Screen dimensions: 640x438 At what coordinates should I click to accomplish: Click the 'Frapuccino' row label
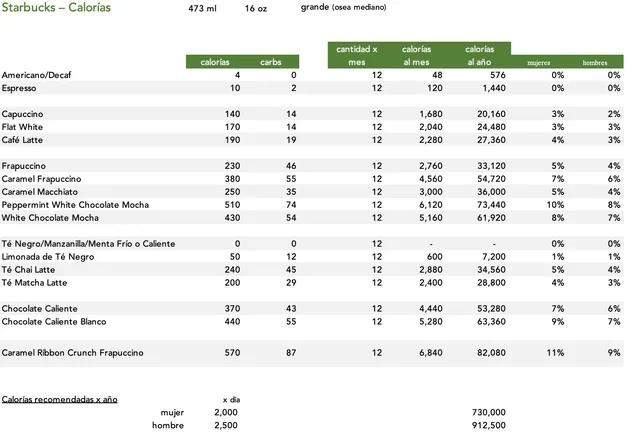(x=24, y=166)
